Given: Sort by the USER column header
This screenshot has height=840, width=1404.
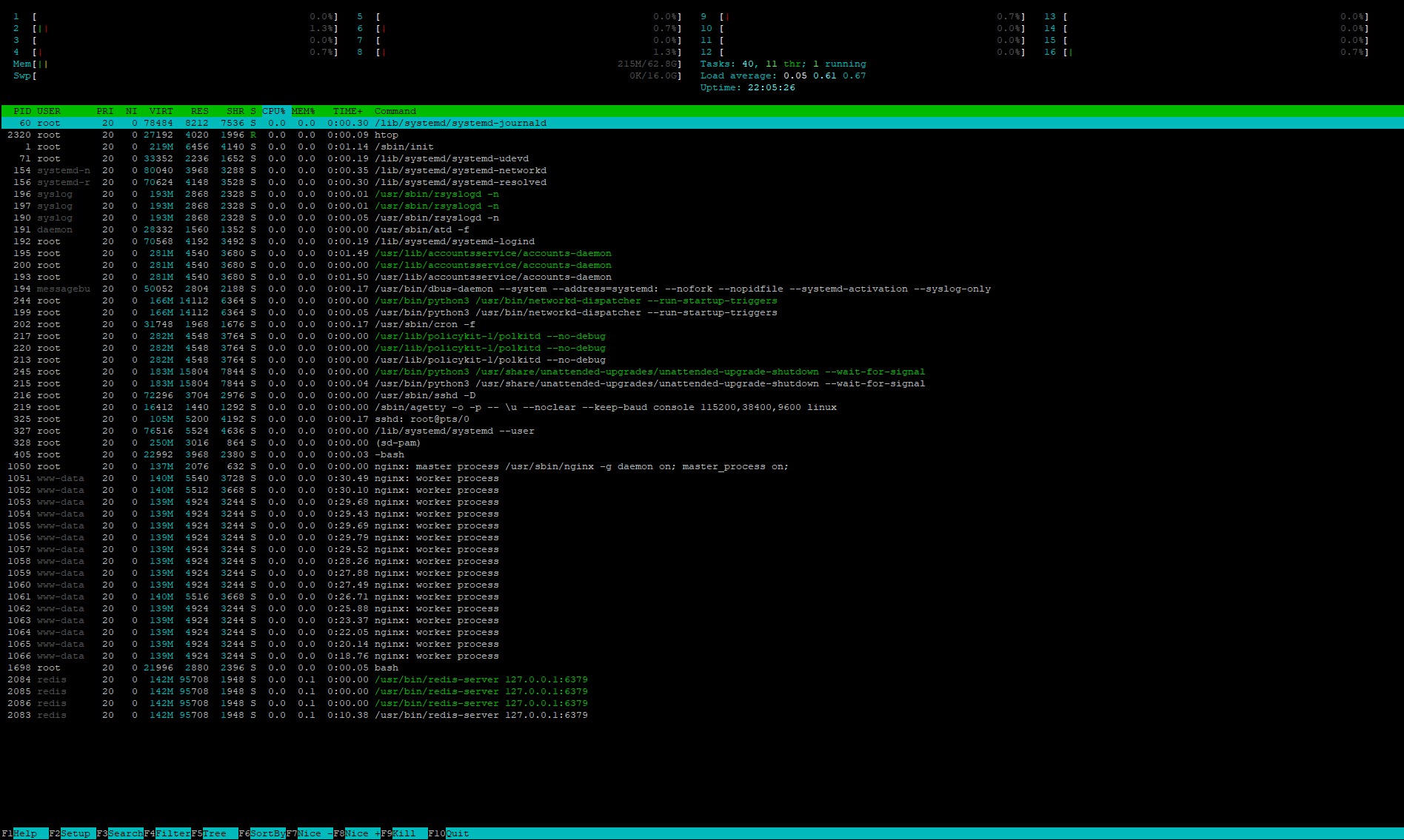Looking at the screenshot, I should click(x=49, y=111).
